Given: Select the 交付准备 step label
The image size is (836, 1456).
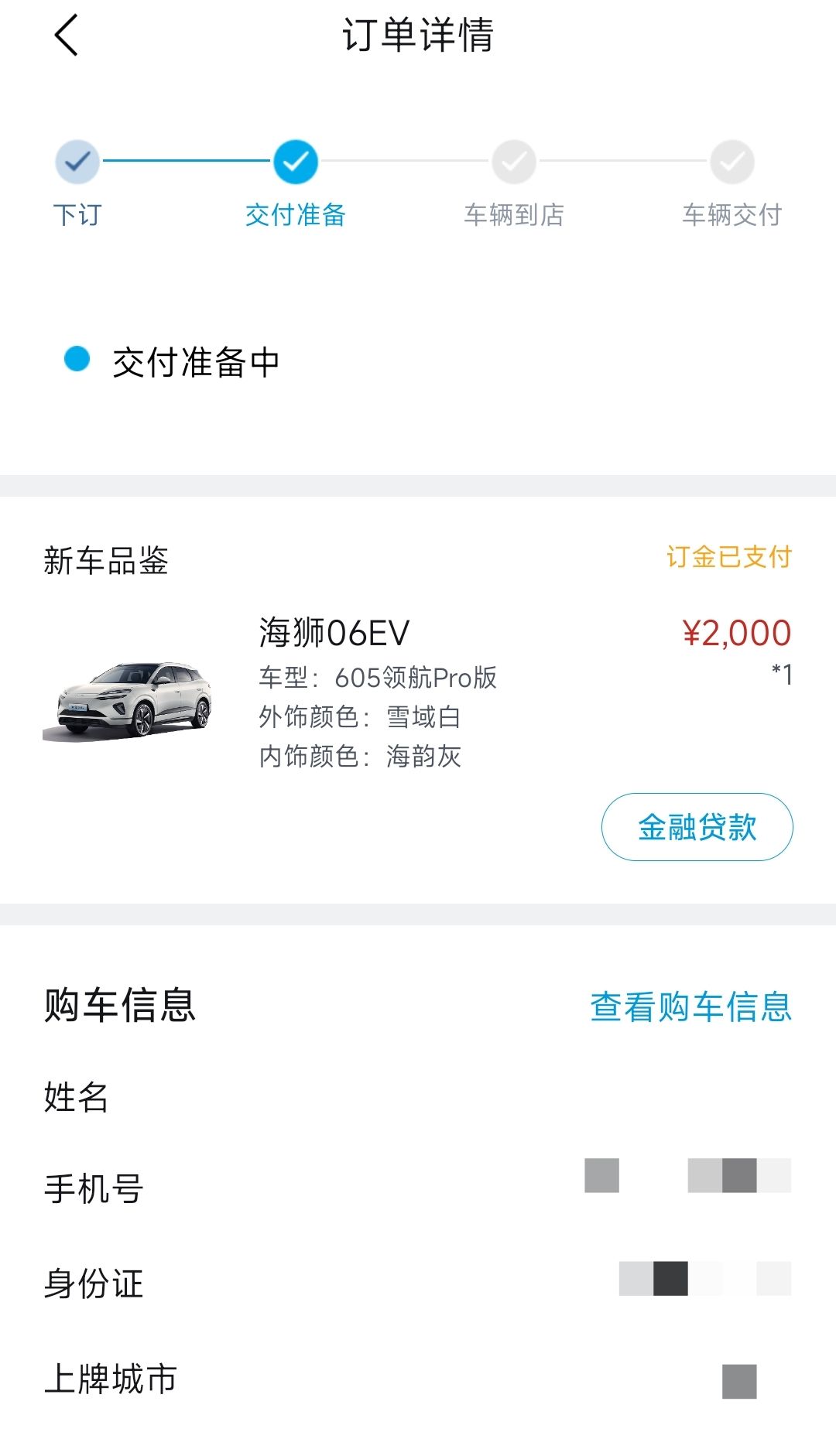Looking at the screenshot, I should (295, 214).
